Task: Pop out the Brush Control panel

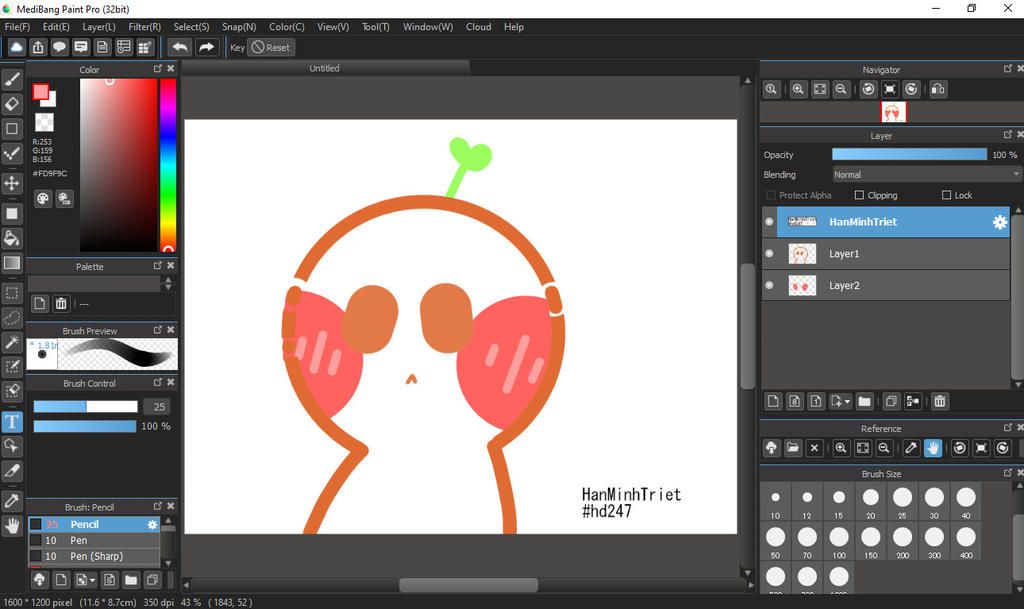Action: [157, 382]
